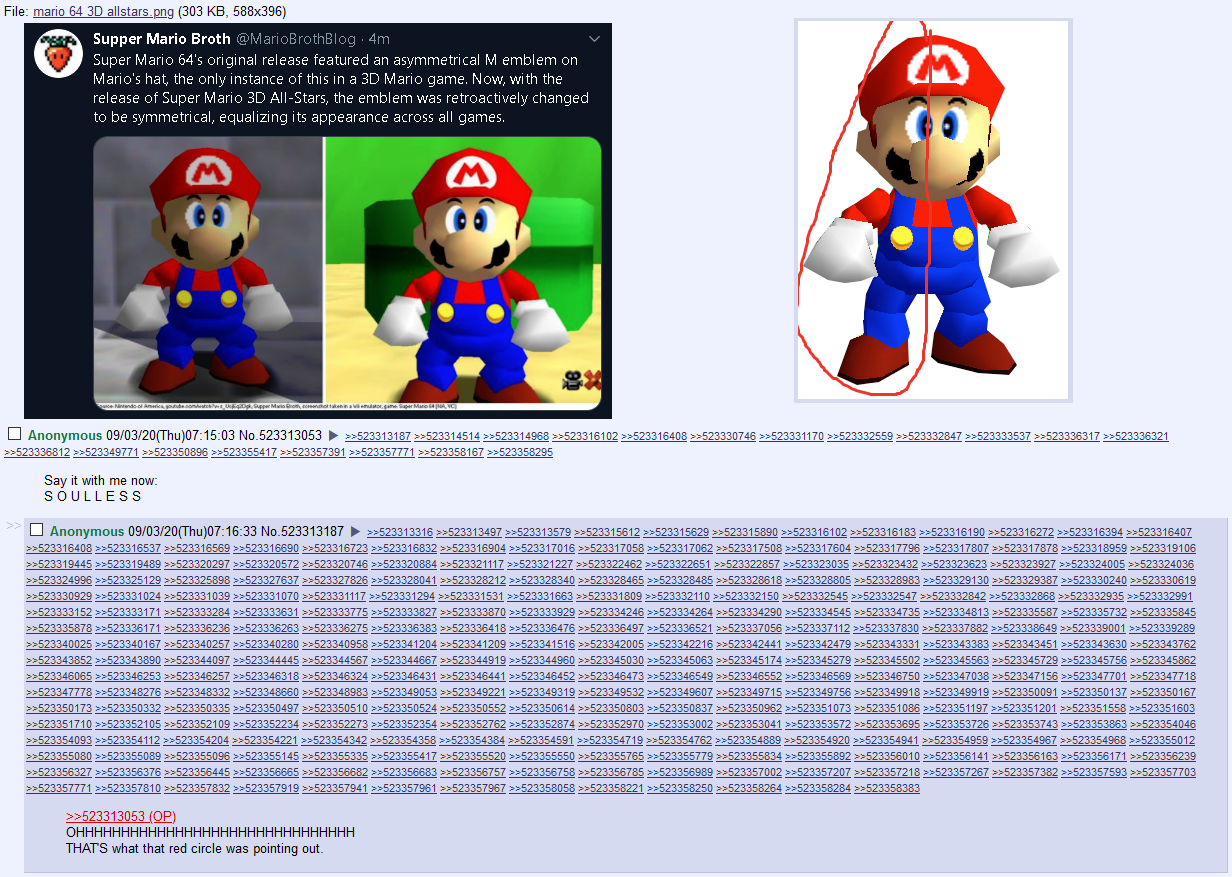The image size is (1232, 877).
Task: Open reply backlink >>523350167
Action: [x=1163, y=692]
